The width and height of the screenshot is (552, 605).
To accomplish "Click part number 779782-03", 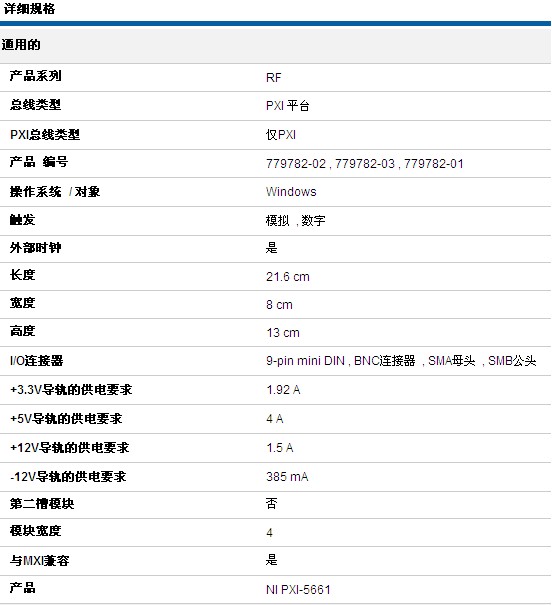I will (365, 164).
